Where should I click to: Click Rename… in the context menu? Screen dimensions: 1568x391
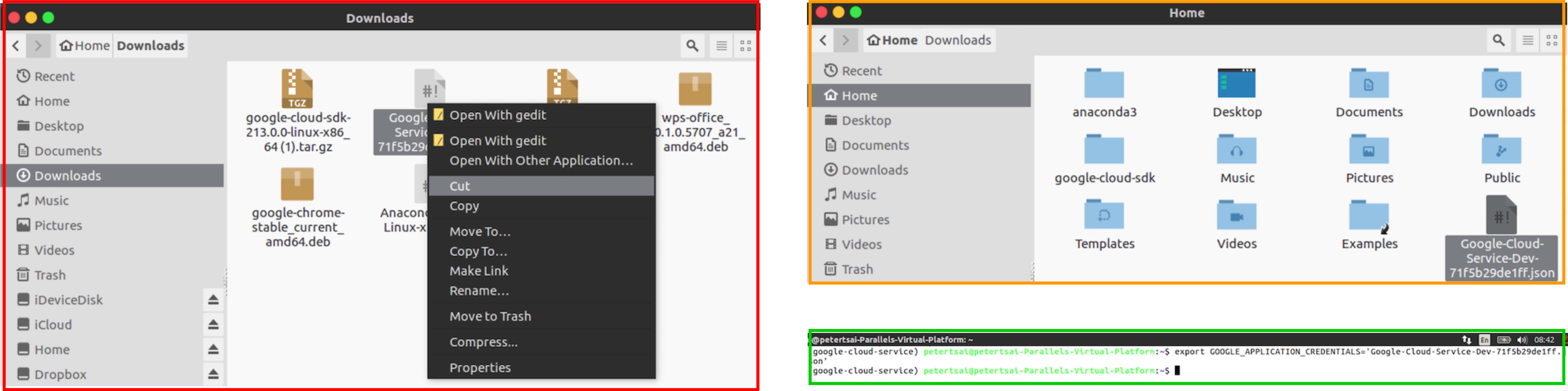(x=478, y=291)
